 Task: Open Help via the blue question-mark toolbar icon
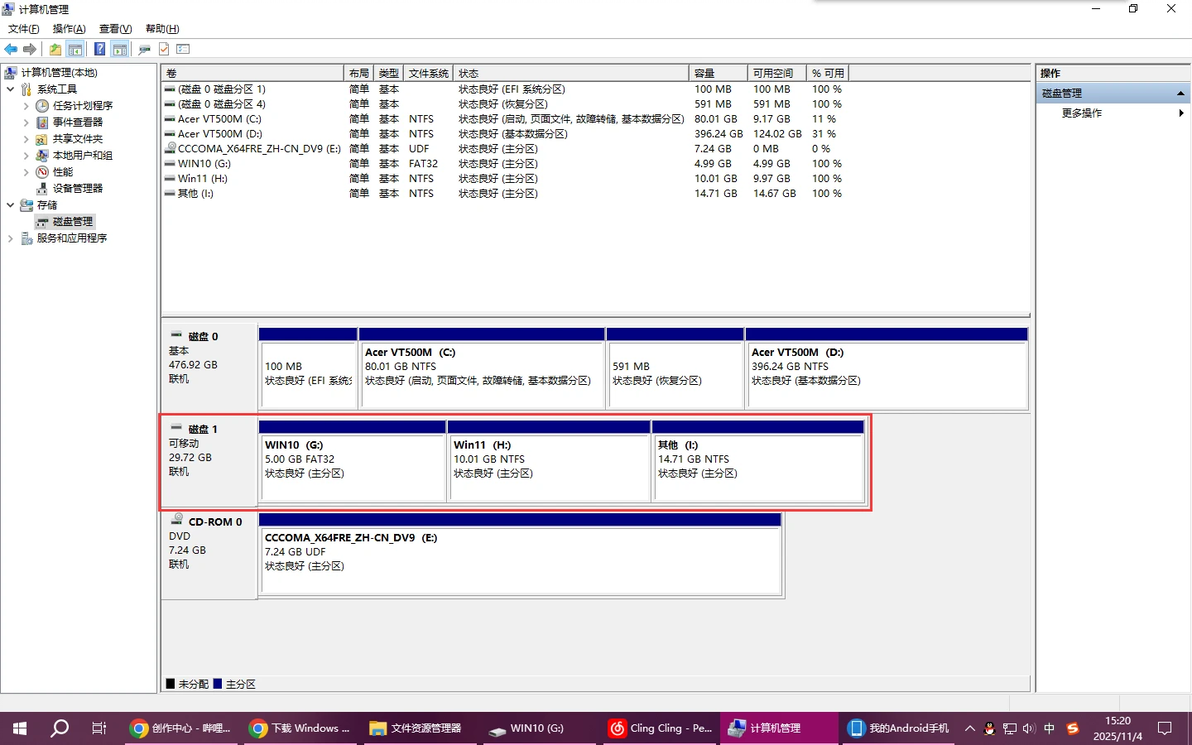[x=99, y=48]
